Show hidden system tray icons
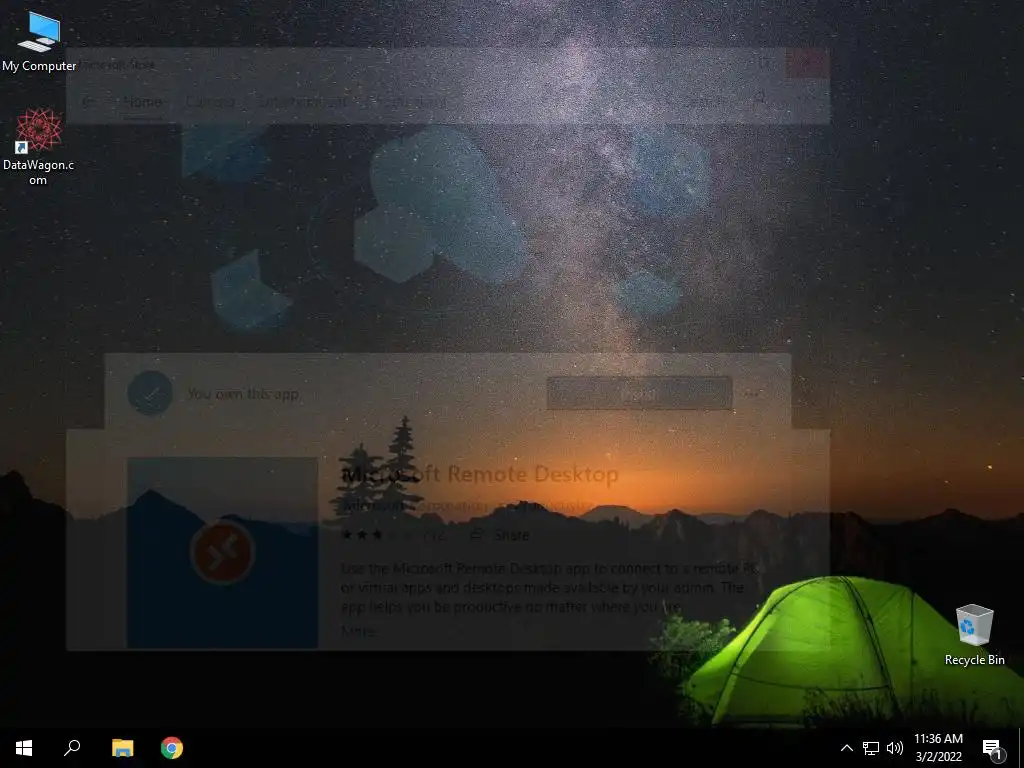Screen dimensions: 1024x768 (x=846, y=748)
